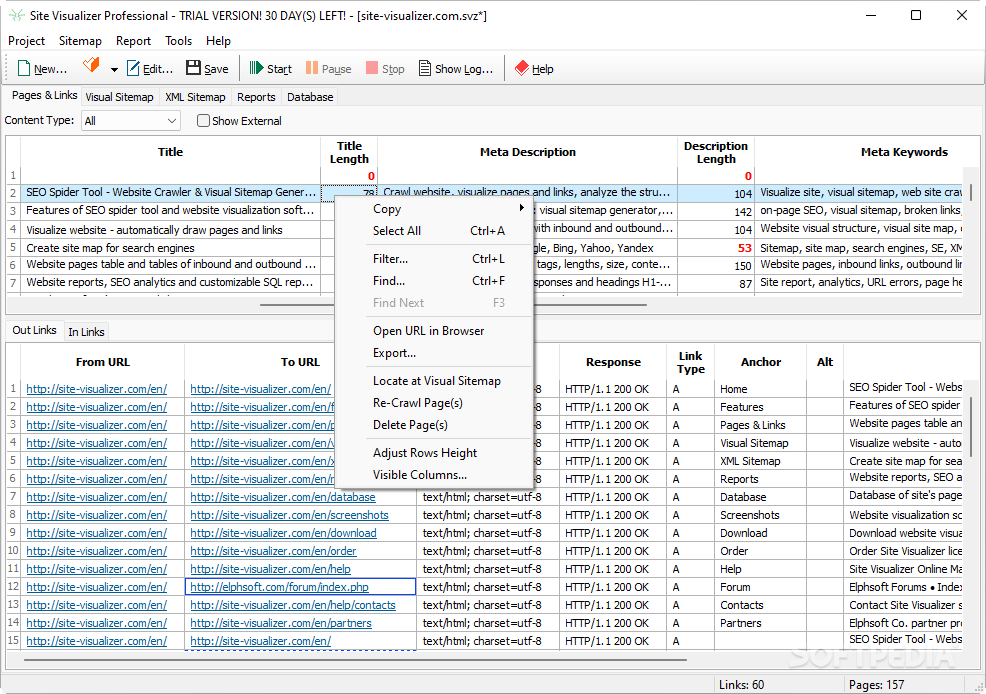Click the Edit project icon

coord(133,69)
